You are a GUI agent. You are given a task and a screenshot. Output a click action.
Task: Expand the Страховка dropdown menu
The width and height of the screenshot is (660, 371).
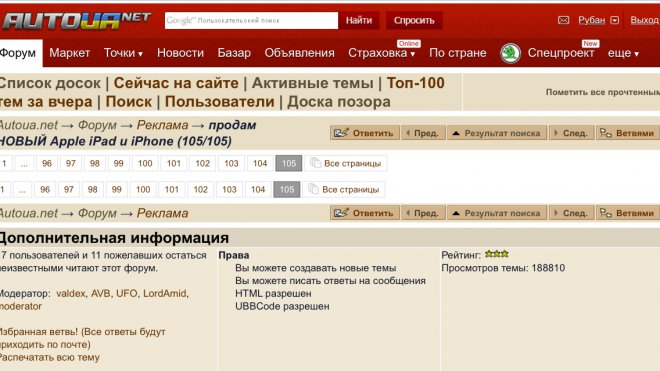click(382, 53)
